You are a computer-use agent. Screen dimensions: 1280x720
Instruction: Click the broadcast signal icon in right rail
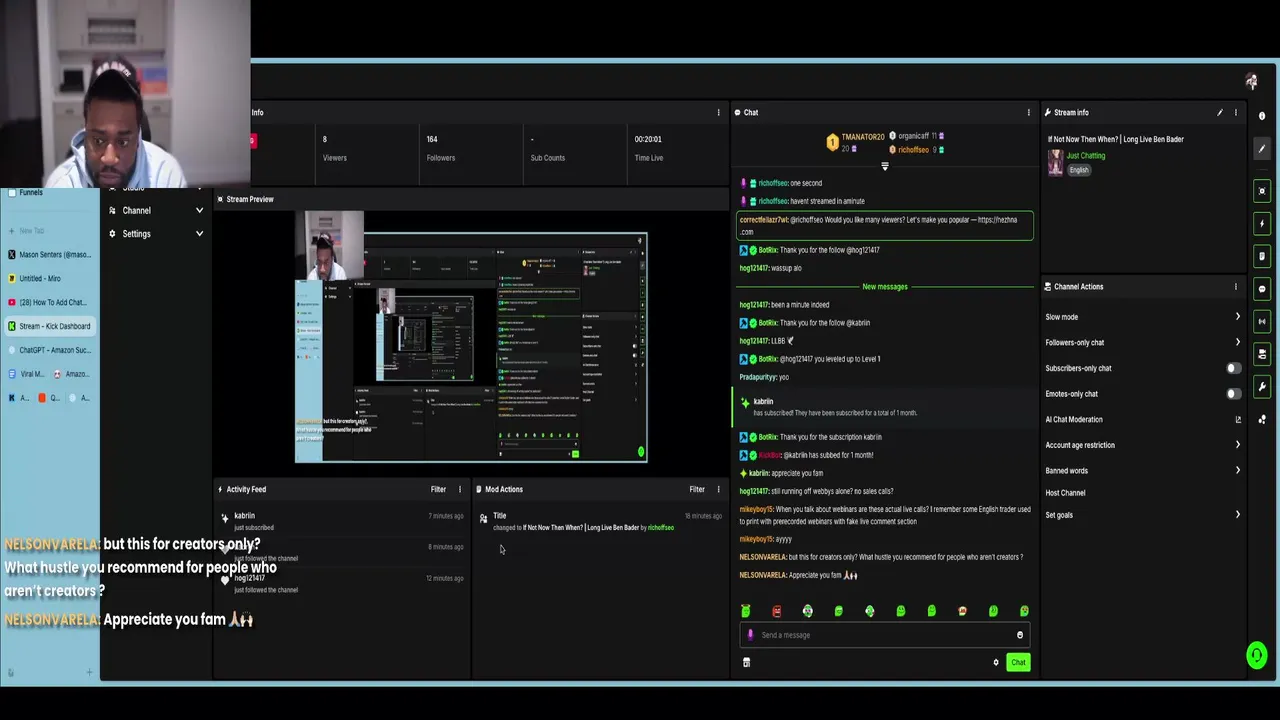pyautogui.click(x=1262, y=322)
